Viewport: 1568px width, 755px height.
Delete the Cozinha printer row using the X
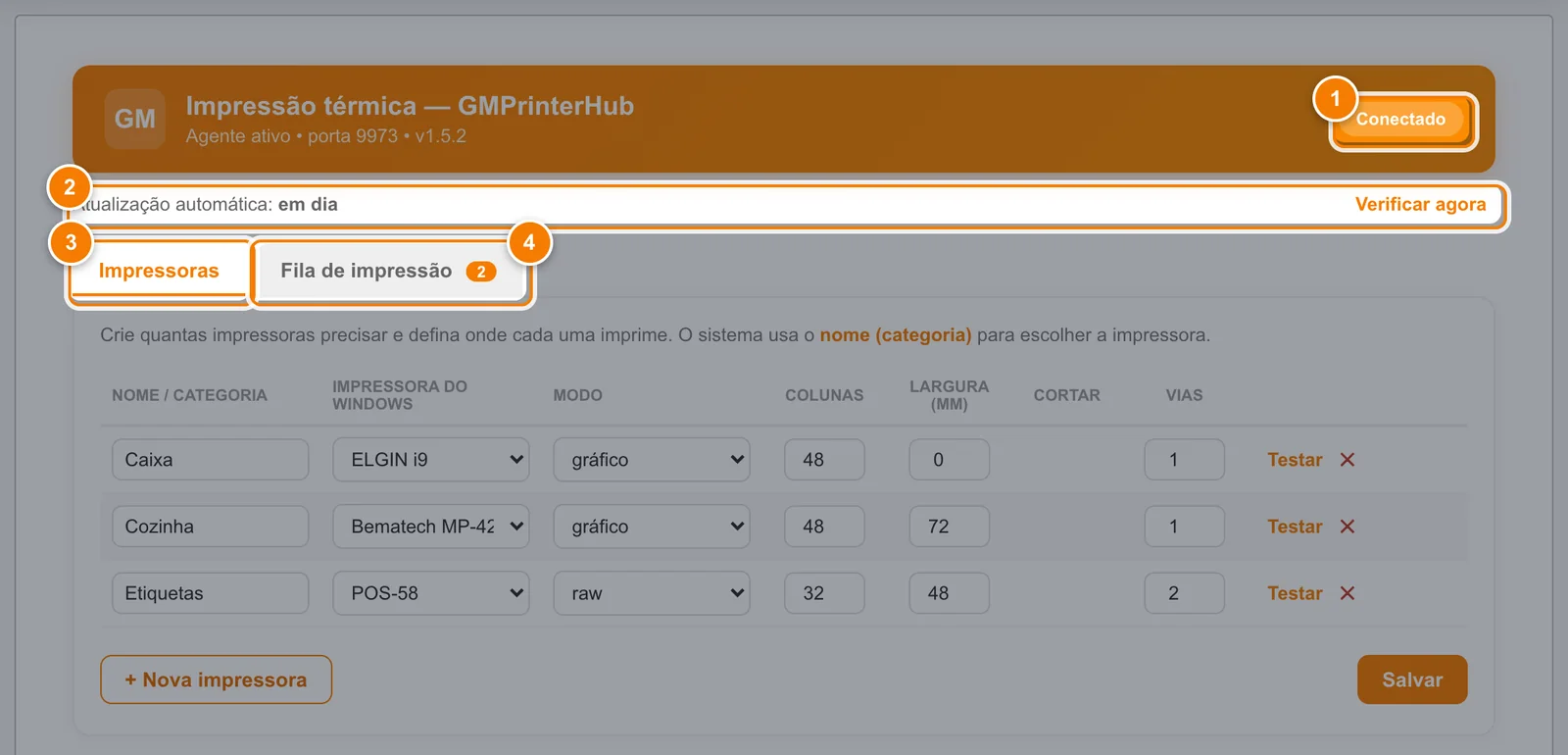click(1347, 527)
